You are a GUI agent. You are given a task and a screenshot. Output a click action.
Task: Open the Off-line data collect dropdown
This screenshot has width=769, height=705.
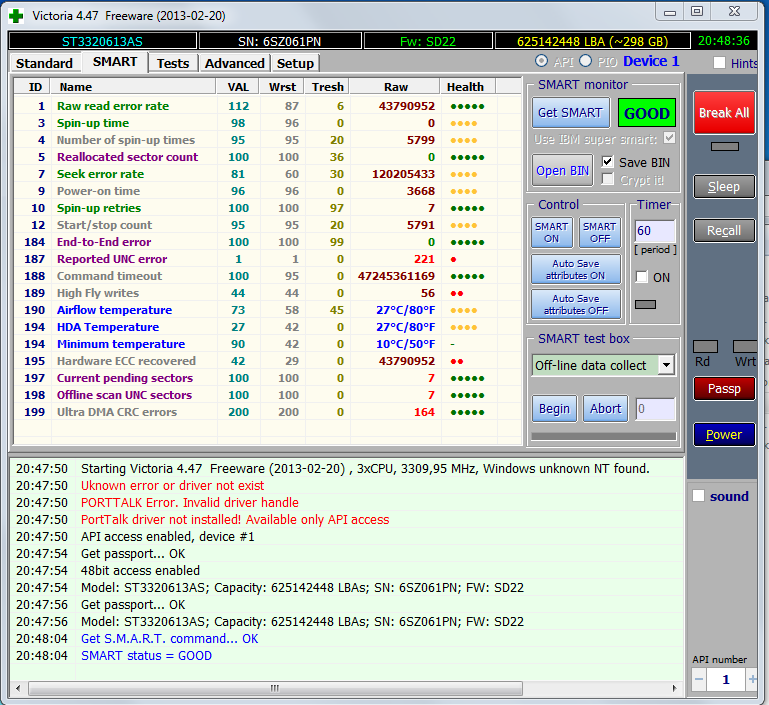coord(666,365)
